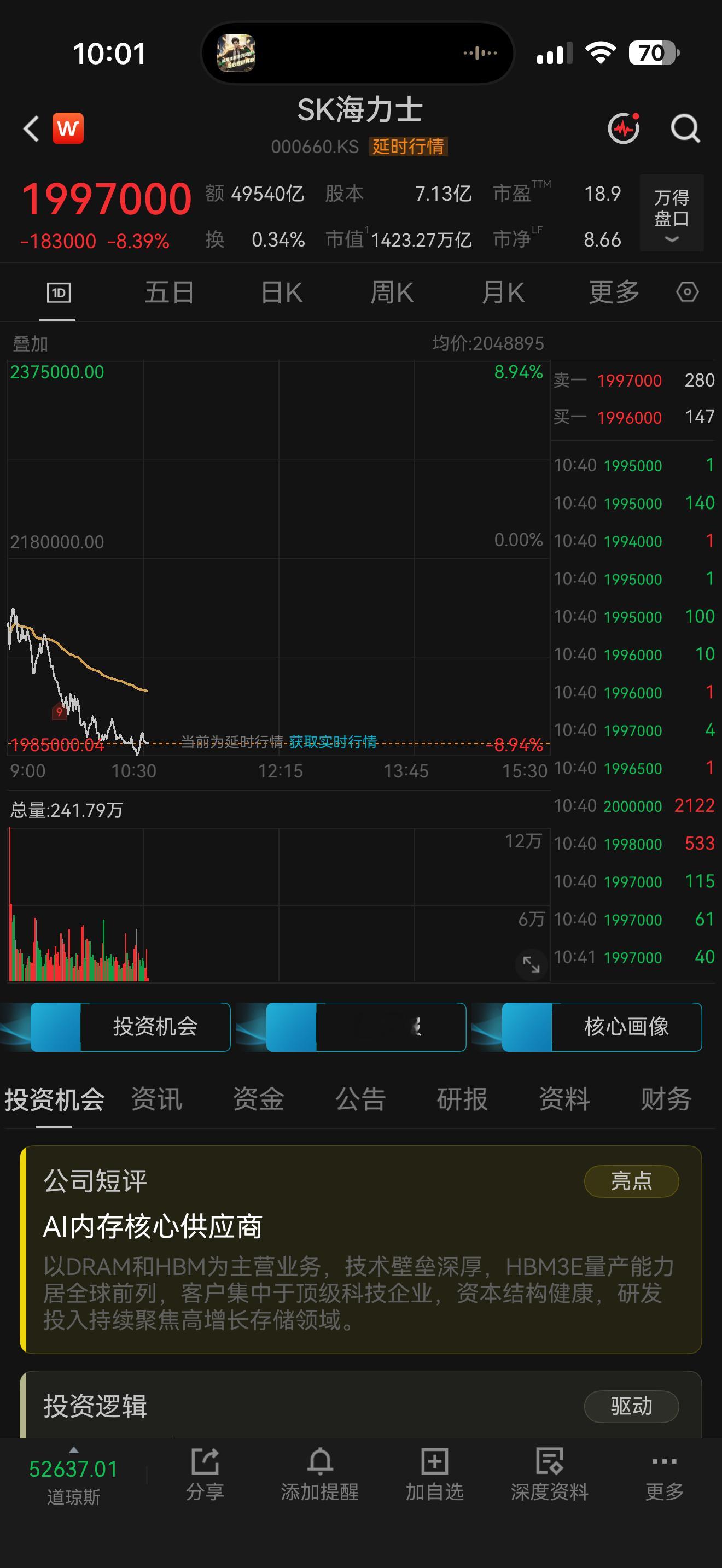722x1568 pixels.
Task: Tap the add reminder bell icon
Action: click(x=319, y=1475)
